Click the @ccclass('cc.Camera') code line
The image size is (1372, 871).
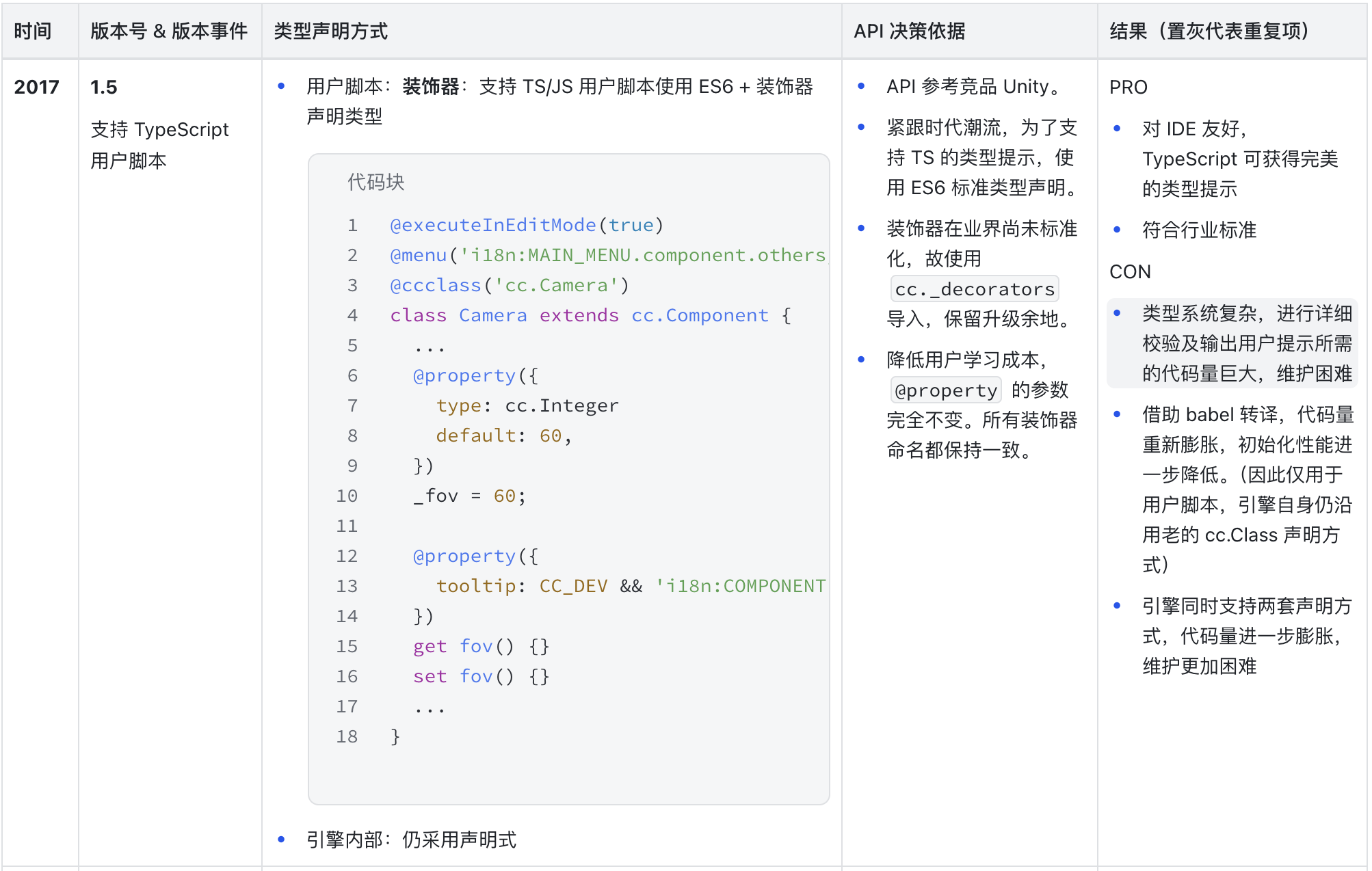pos(509,285)
